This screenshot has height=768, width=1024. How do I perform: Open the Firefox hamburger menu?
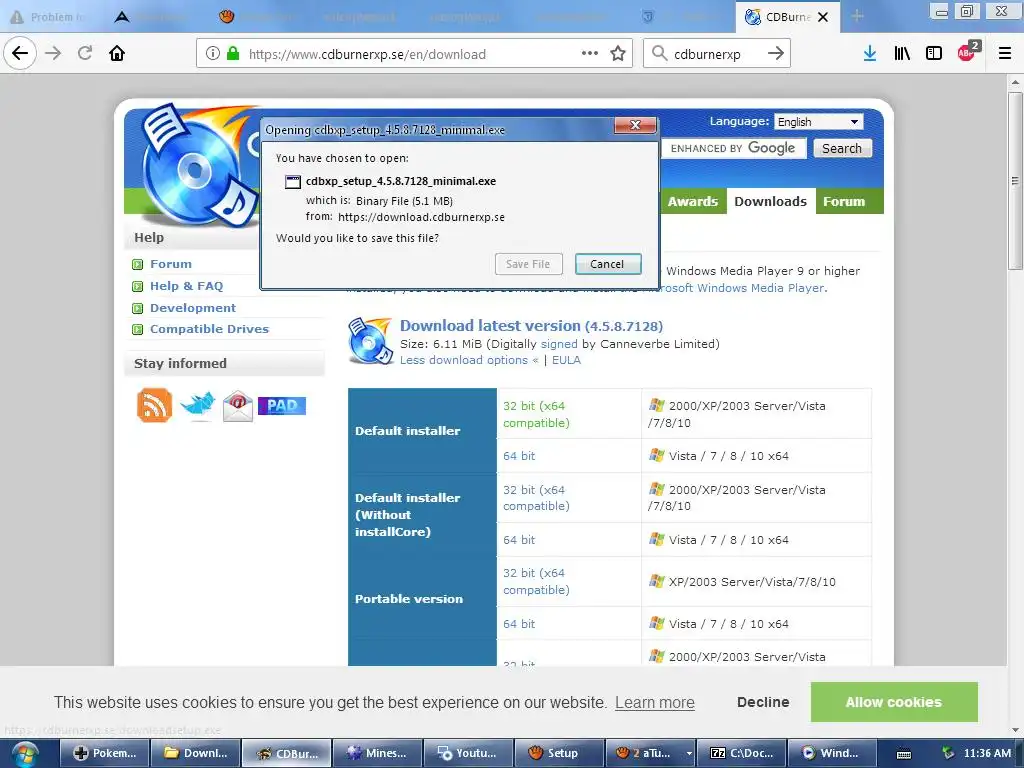1005,54
